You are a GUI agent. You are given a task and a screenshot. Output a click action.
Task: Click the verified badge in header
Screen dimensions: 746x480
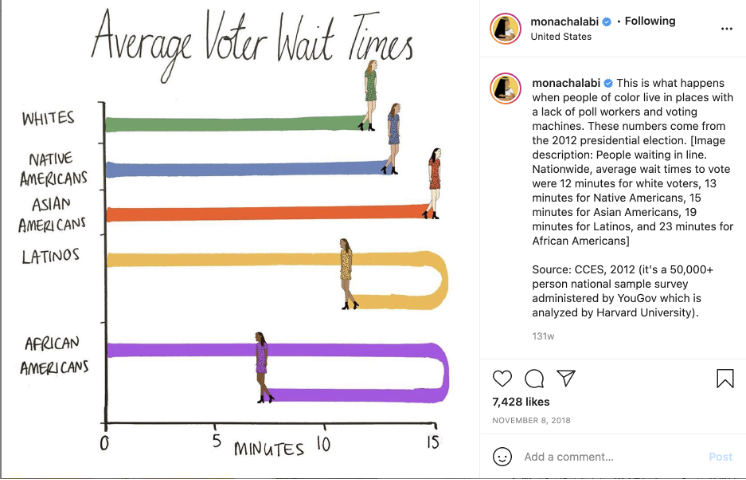click(607, 21)
